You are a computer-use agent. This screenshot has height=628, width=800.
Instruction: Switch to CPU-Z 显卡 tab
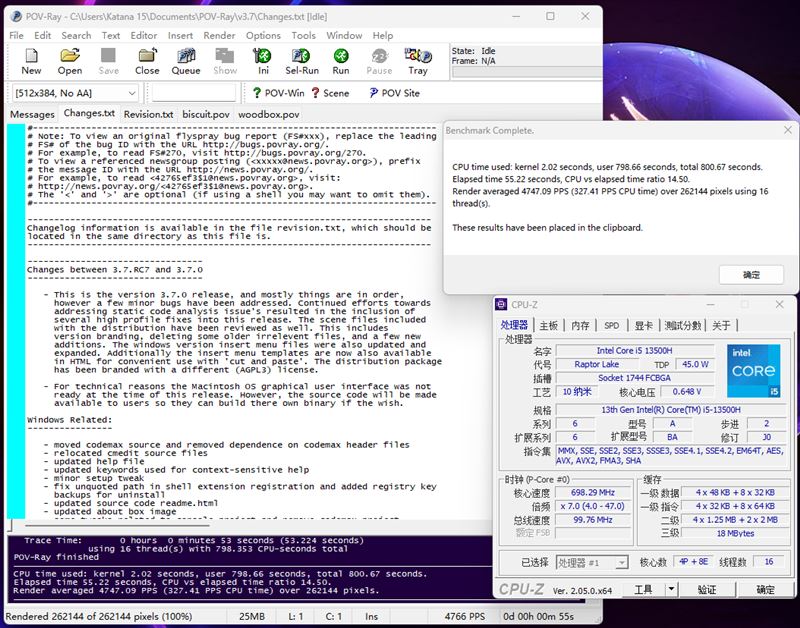643,325
